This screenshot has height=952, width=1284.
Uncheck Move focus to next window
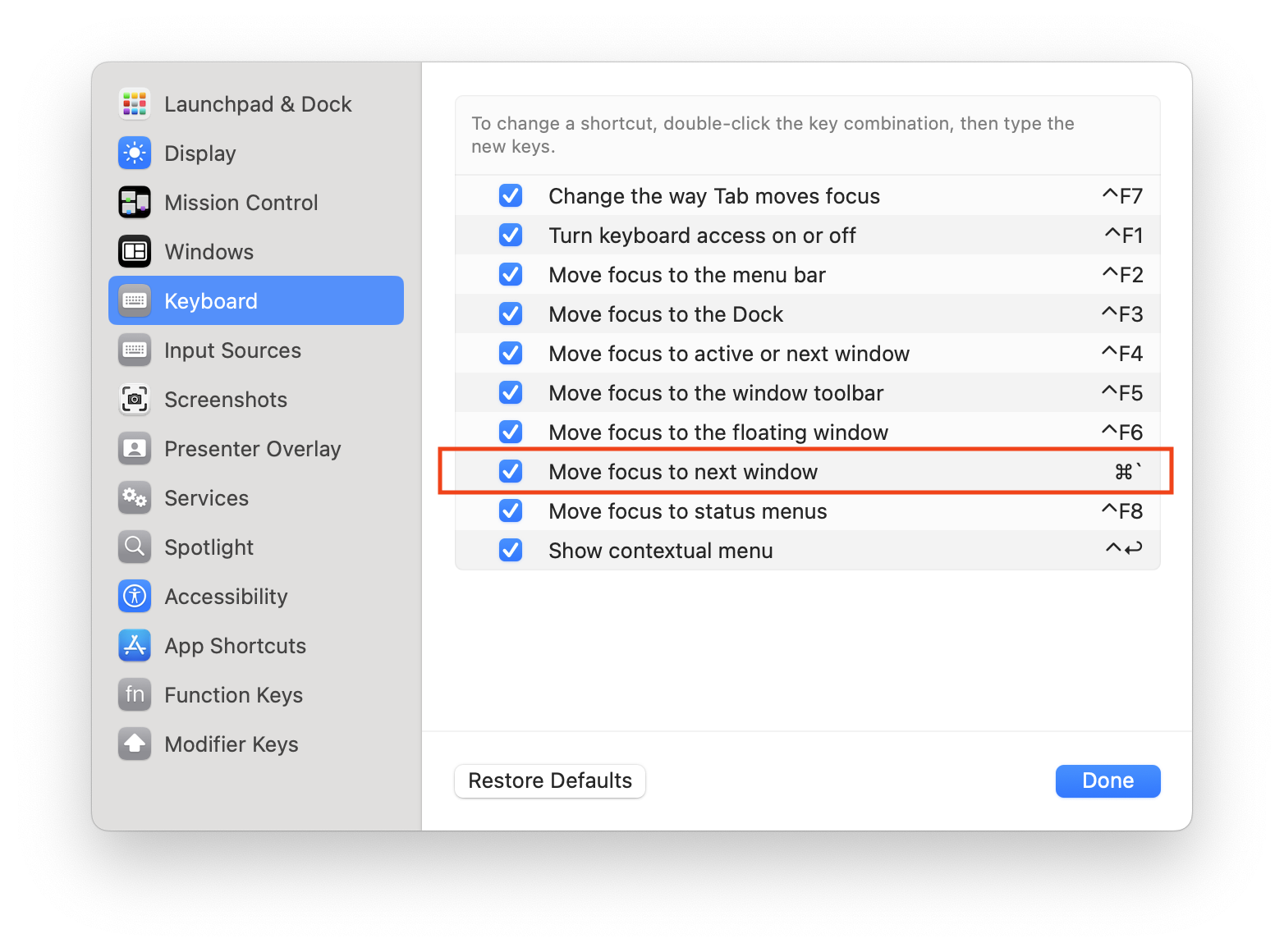(511, 472)
